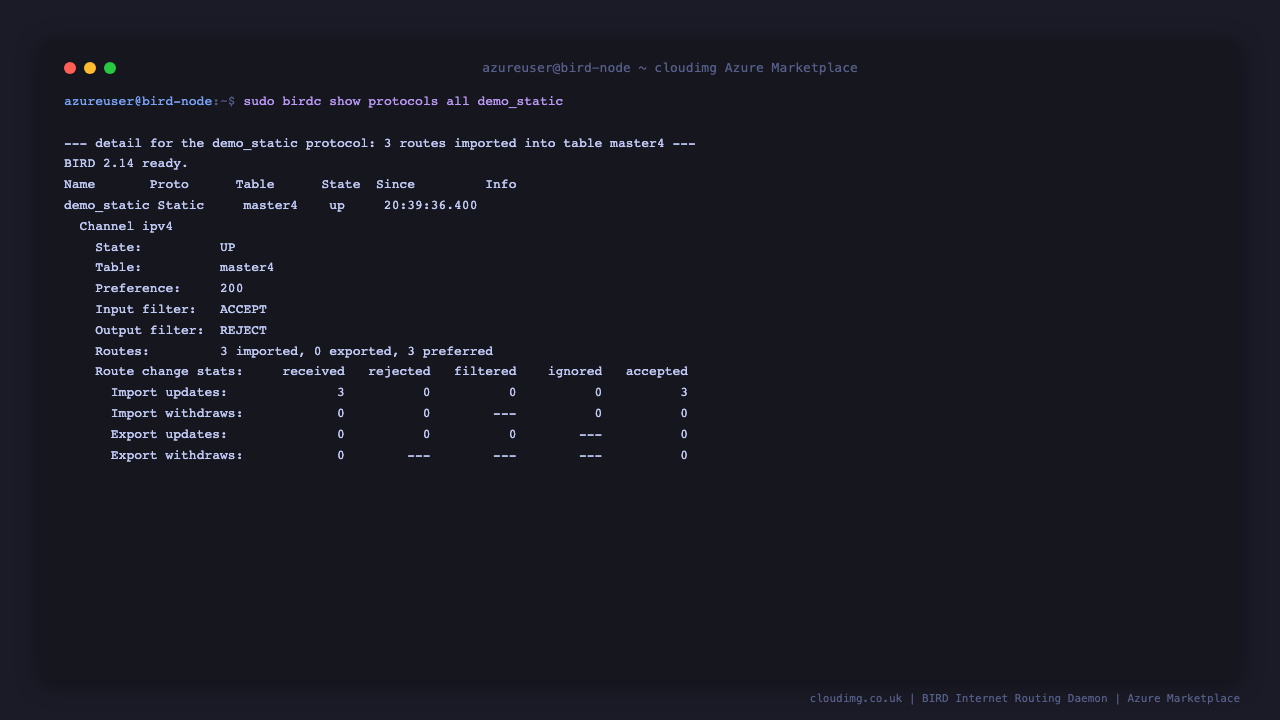
Task: Click the preference value '200'
Action: coord(232,288)
